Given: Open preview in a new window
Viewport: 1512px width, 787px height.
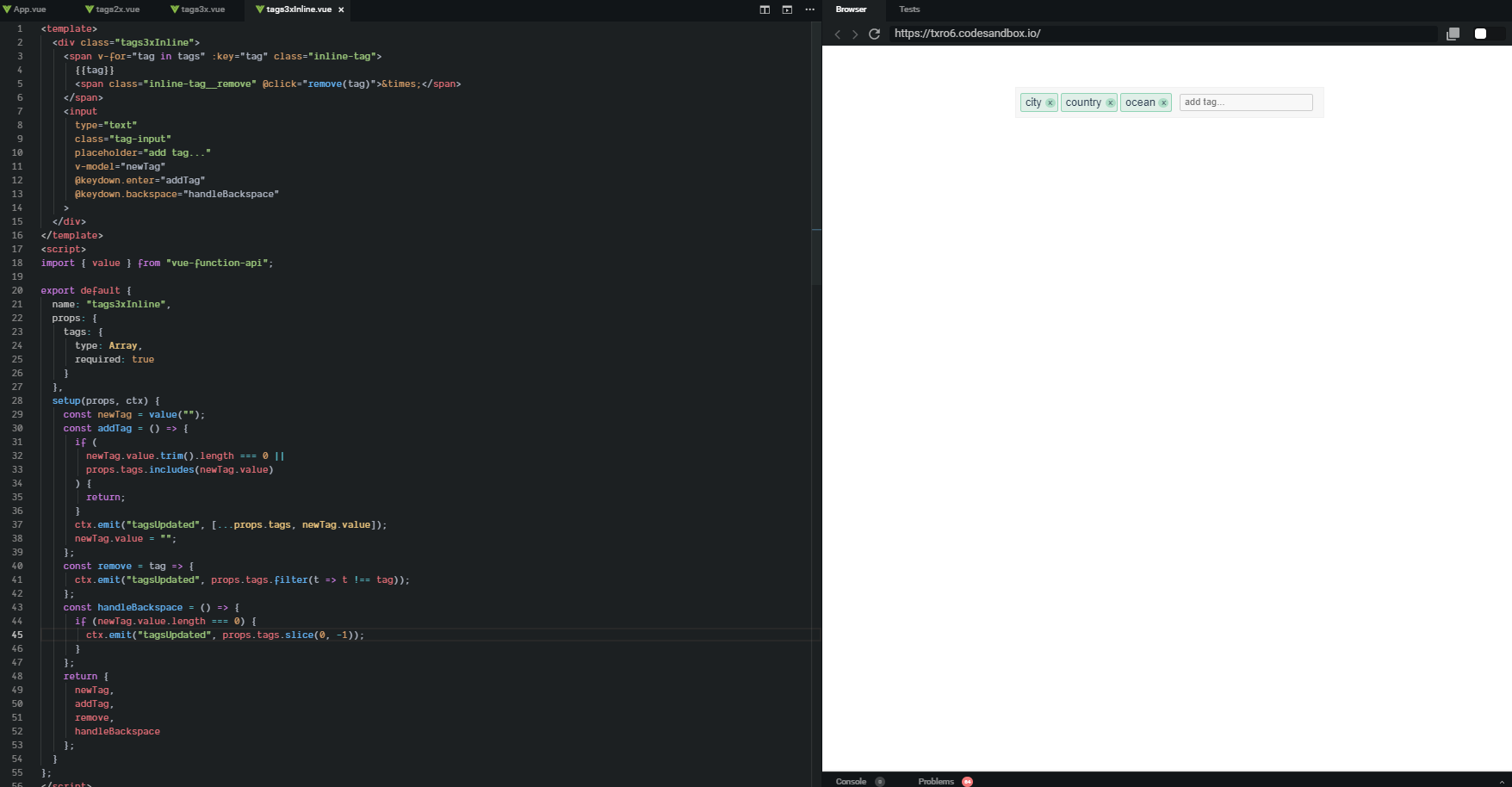Looking at the screenshot, I should click(787, 9).
